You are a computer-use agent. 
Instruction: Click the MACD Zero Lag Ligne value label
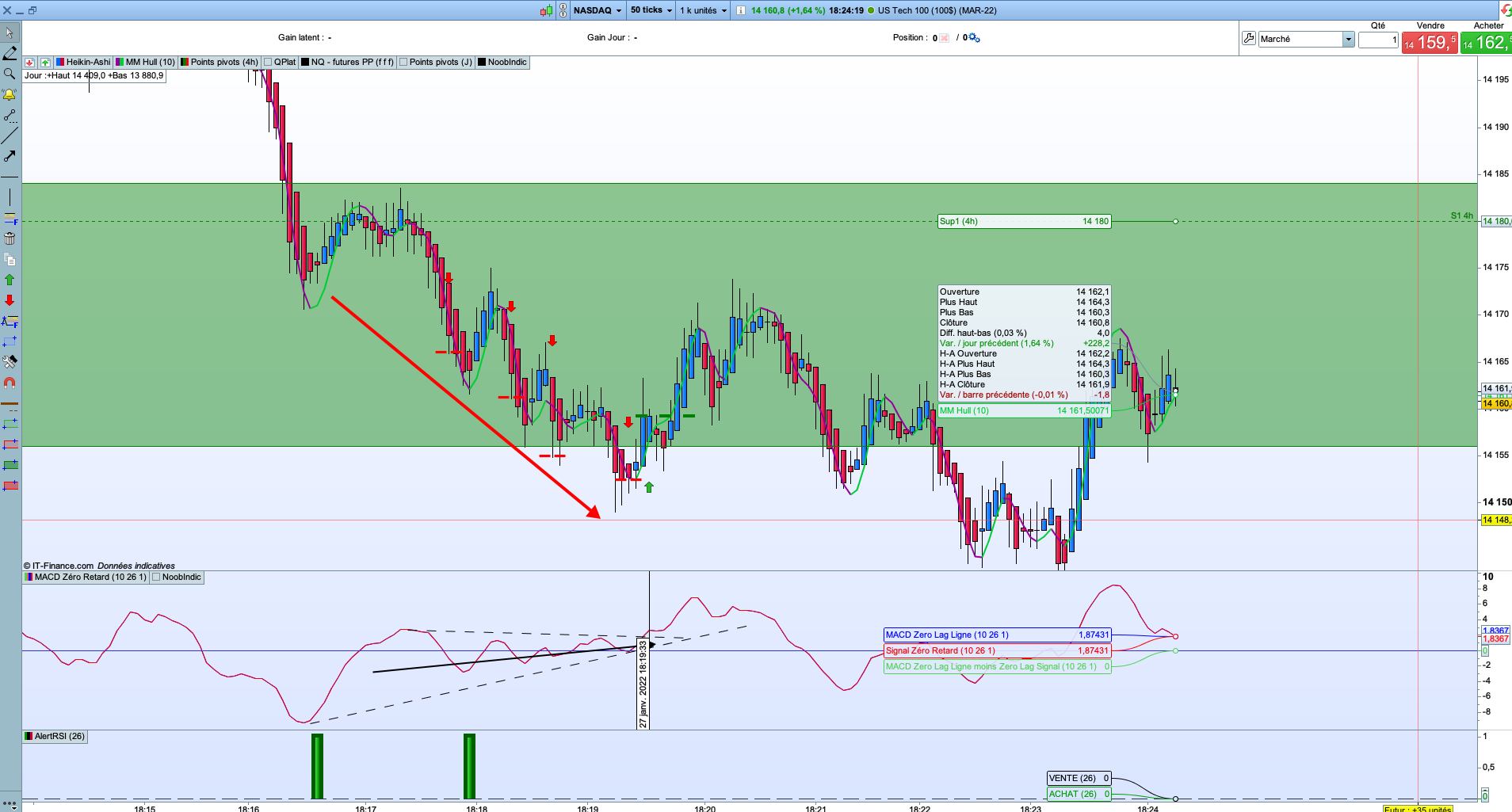click(997, 635)
